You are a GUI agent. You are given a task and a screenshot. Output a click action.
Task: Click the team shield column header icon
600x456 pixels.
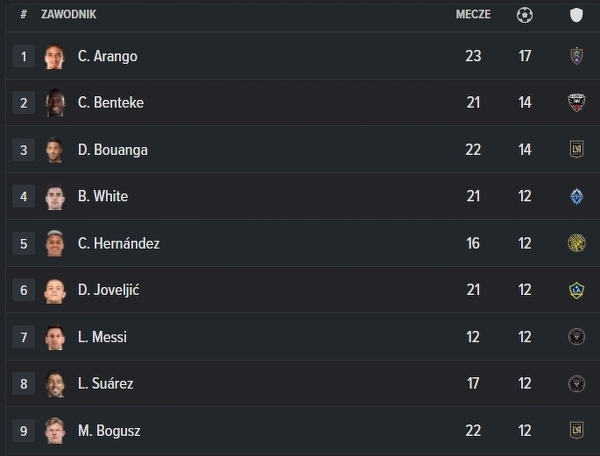tap(575, 15)
